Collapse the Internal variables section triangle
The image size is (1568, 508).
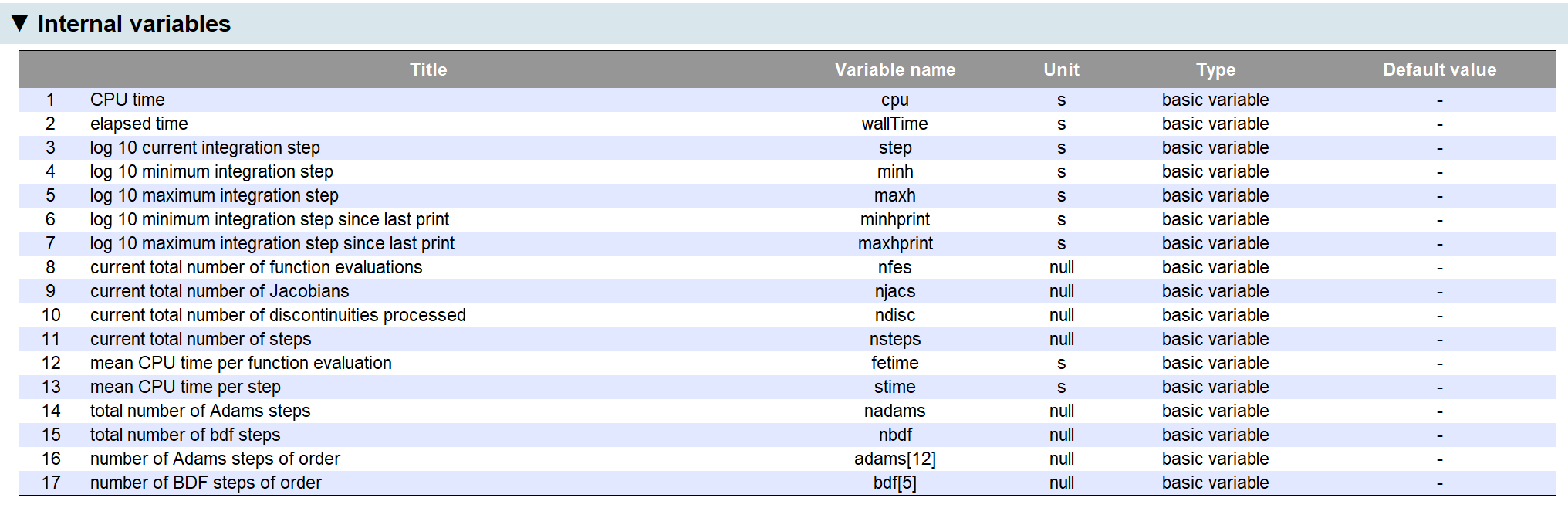[x=20, y=23]
